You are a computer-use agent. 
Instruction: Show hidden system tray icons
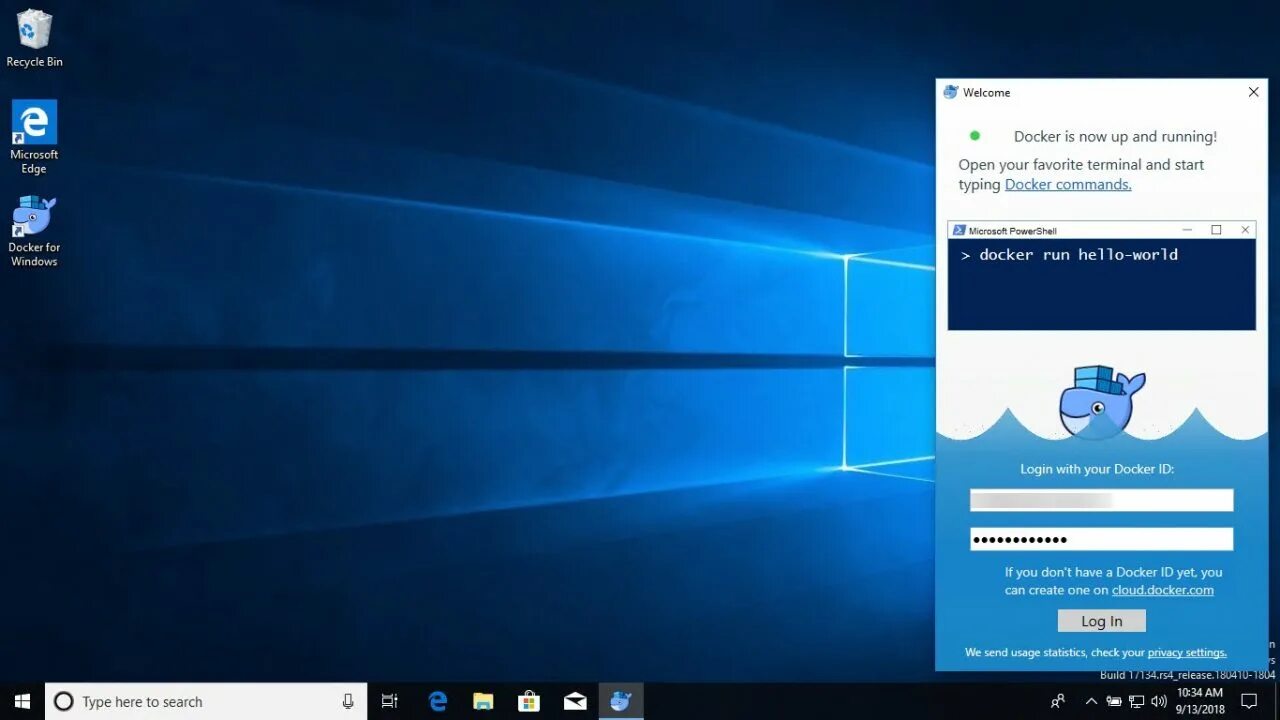[1091, 701]
